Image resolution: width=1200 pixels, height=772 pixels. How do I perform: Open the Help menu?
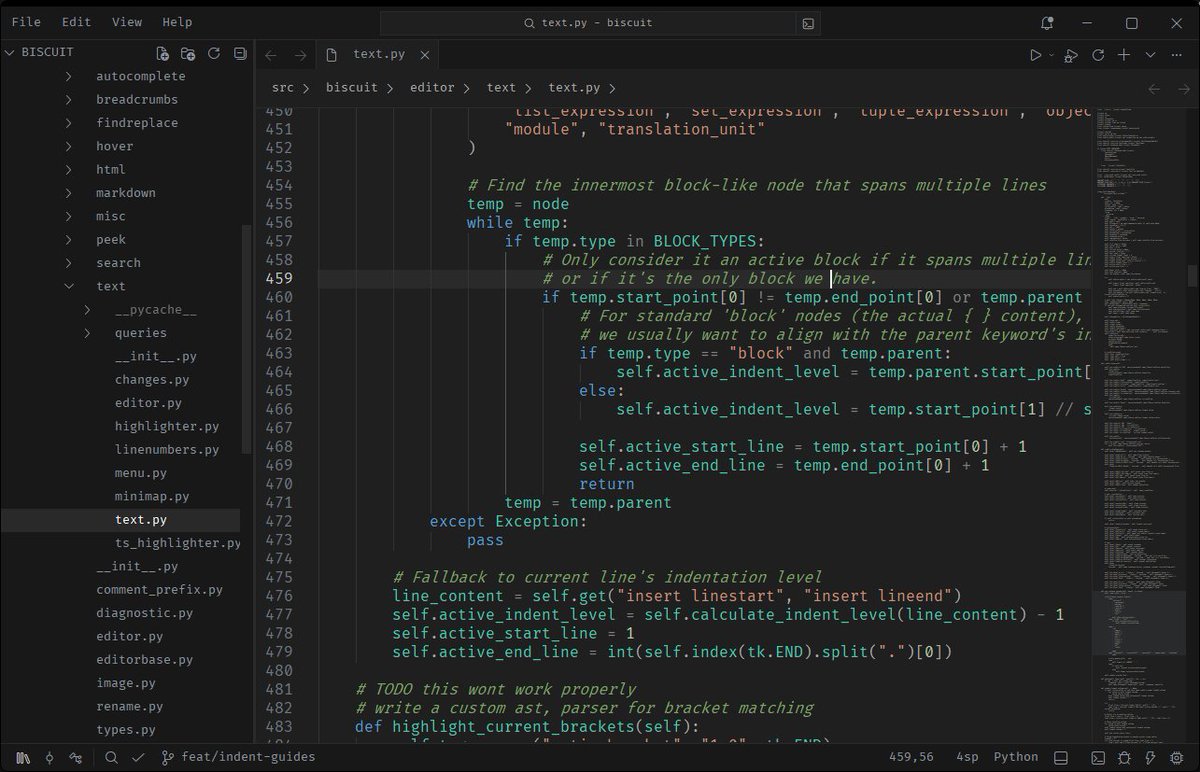tap(177, 22)
